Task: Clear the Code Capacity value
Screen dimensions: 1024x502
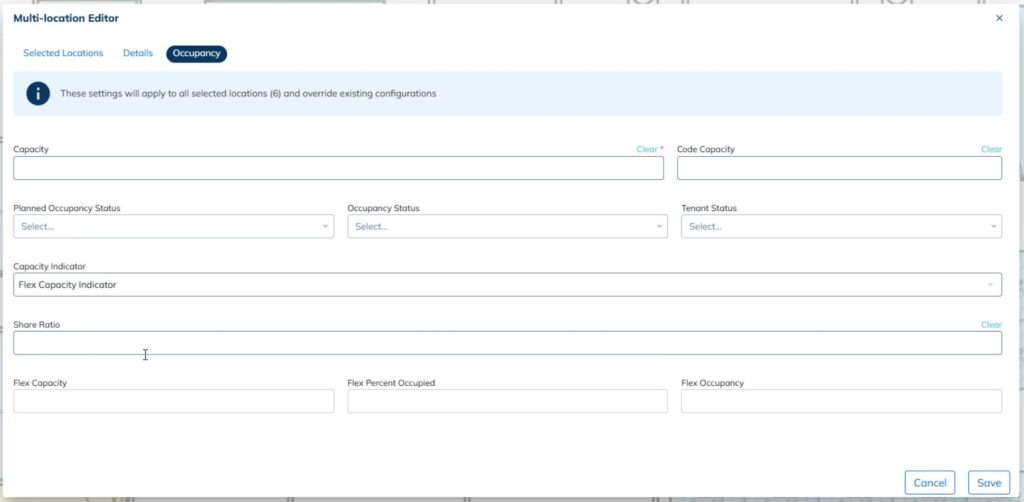Action: (x=991, y=150)
